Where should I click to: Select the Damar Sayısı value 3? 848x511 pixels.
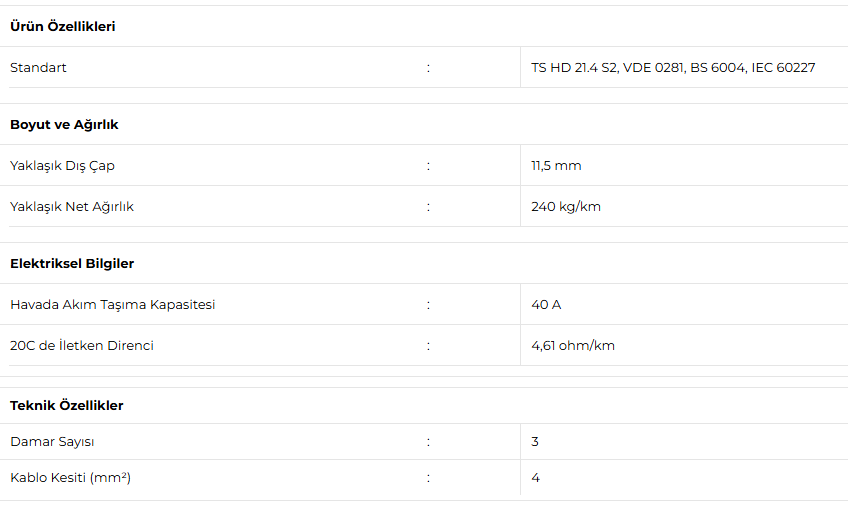click(x=535, y=442)
